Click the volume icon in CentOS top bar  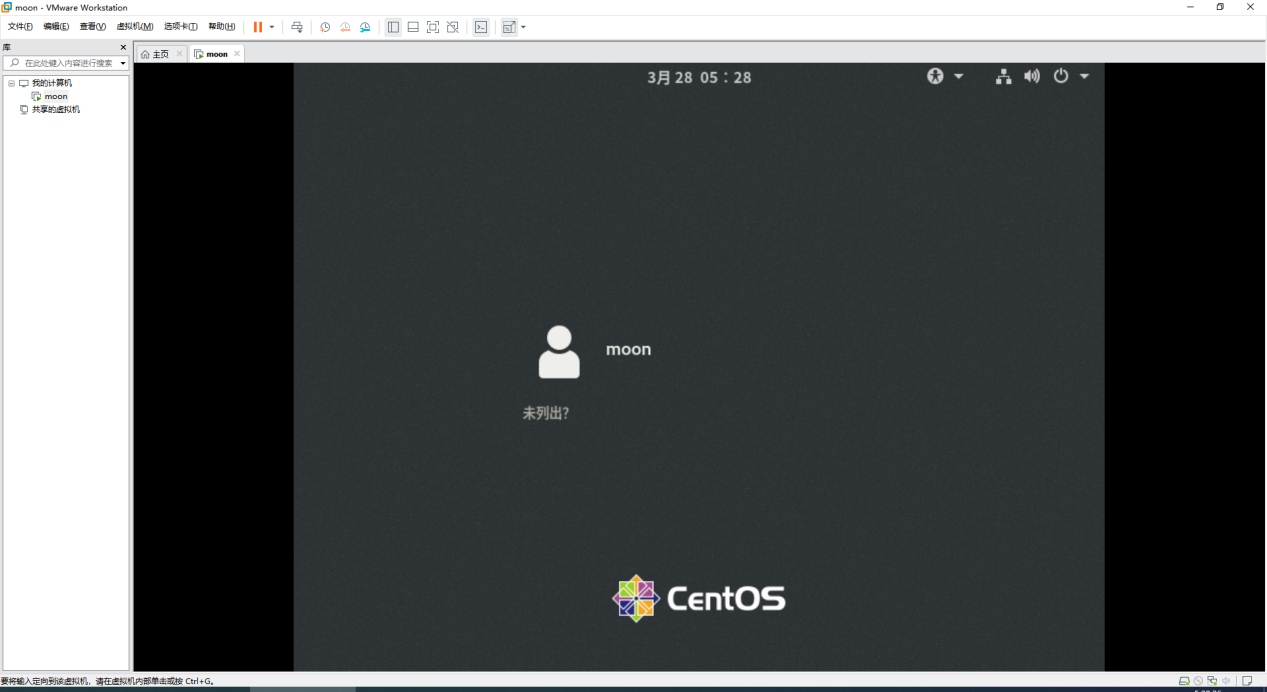(x=1032, y=76)
